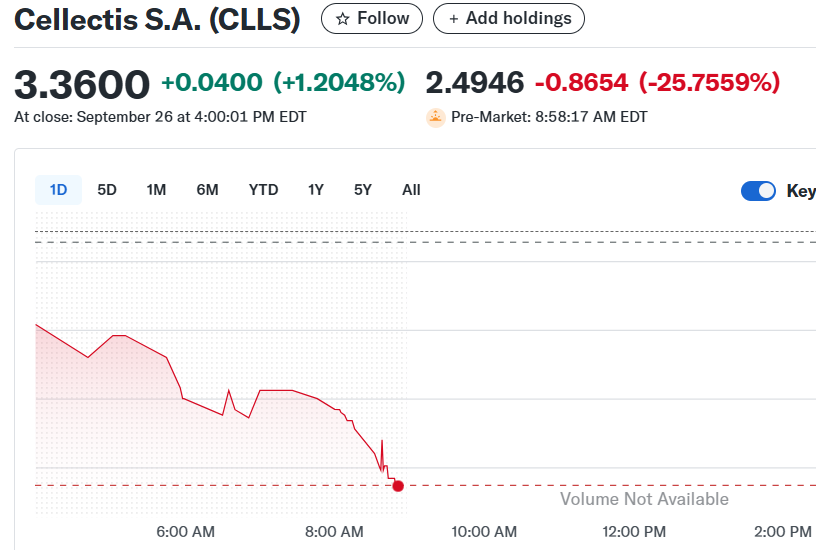Click the 3.3600 closing price

[x=82, y=83]
